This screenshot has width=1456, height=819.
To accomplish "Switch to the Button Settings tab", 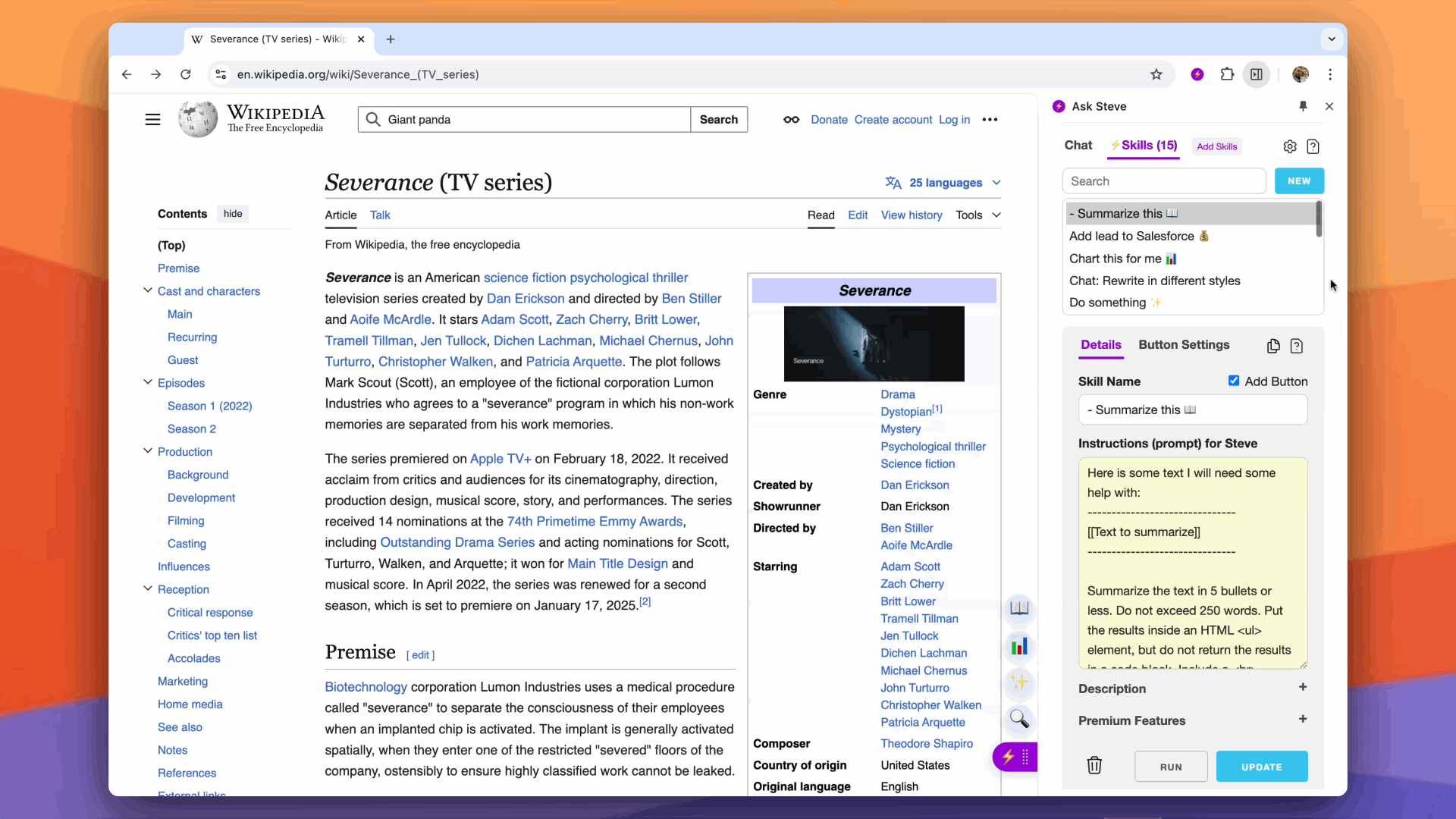I will (x=1183, y=344).
